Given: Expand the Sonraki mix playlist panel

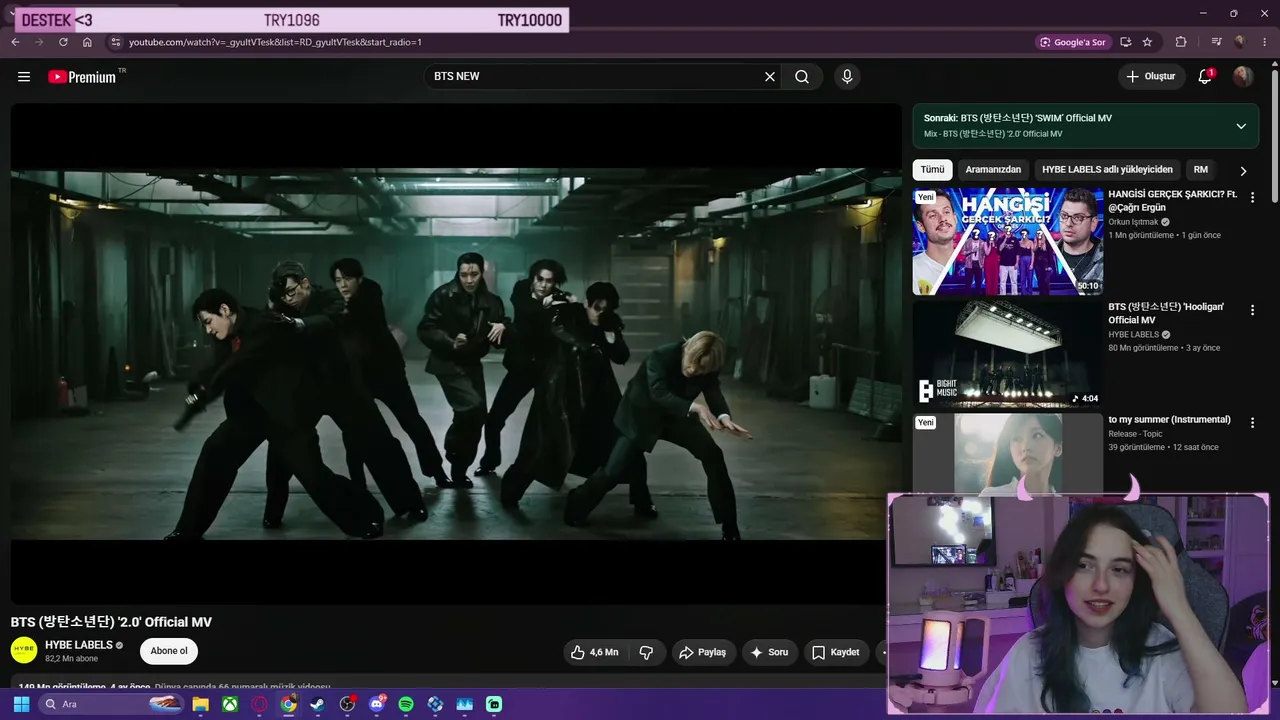Looking at the screenshot, I should [1241, 126].
